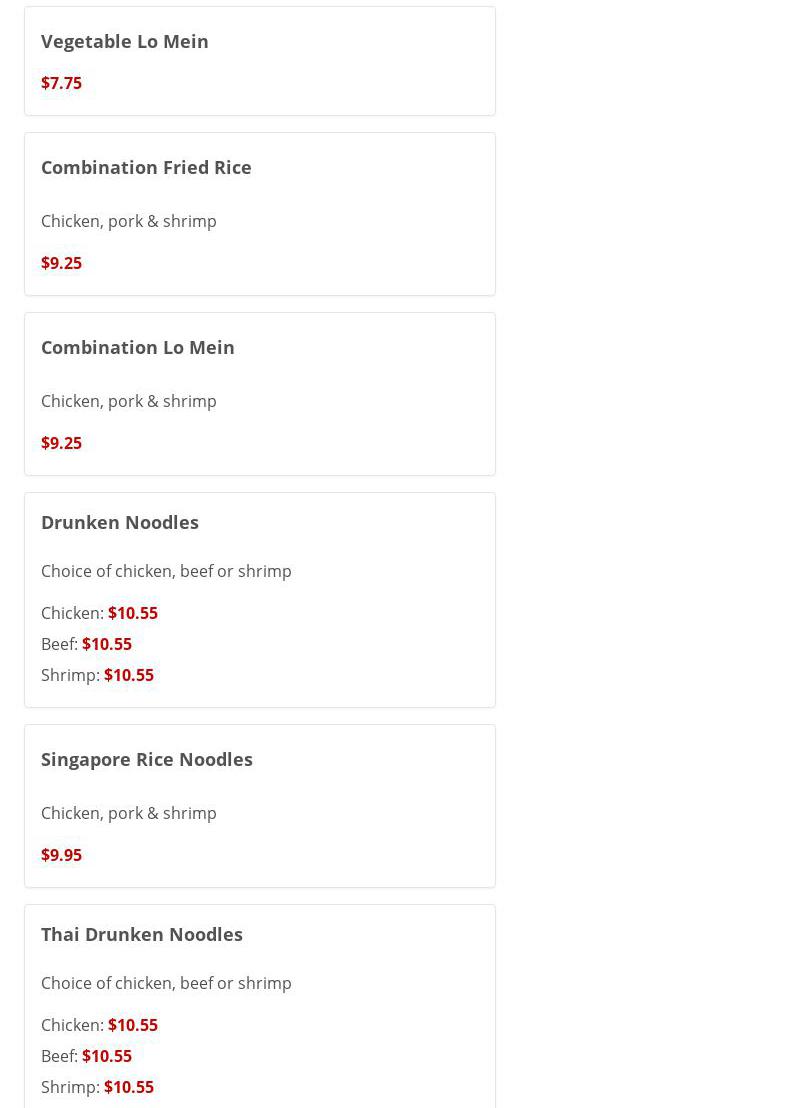785x1108 pixels.
Task: Open the Drunken Noodles item
Action: tap(119, 522)
